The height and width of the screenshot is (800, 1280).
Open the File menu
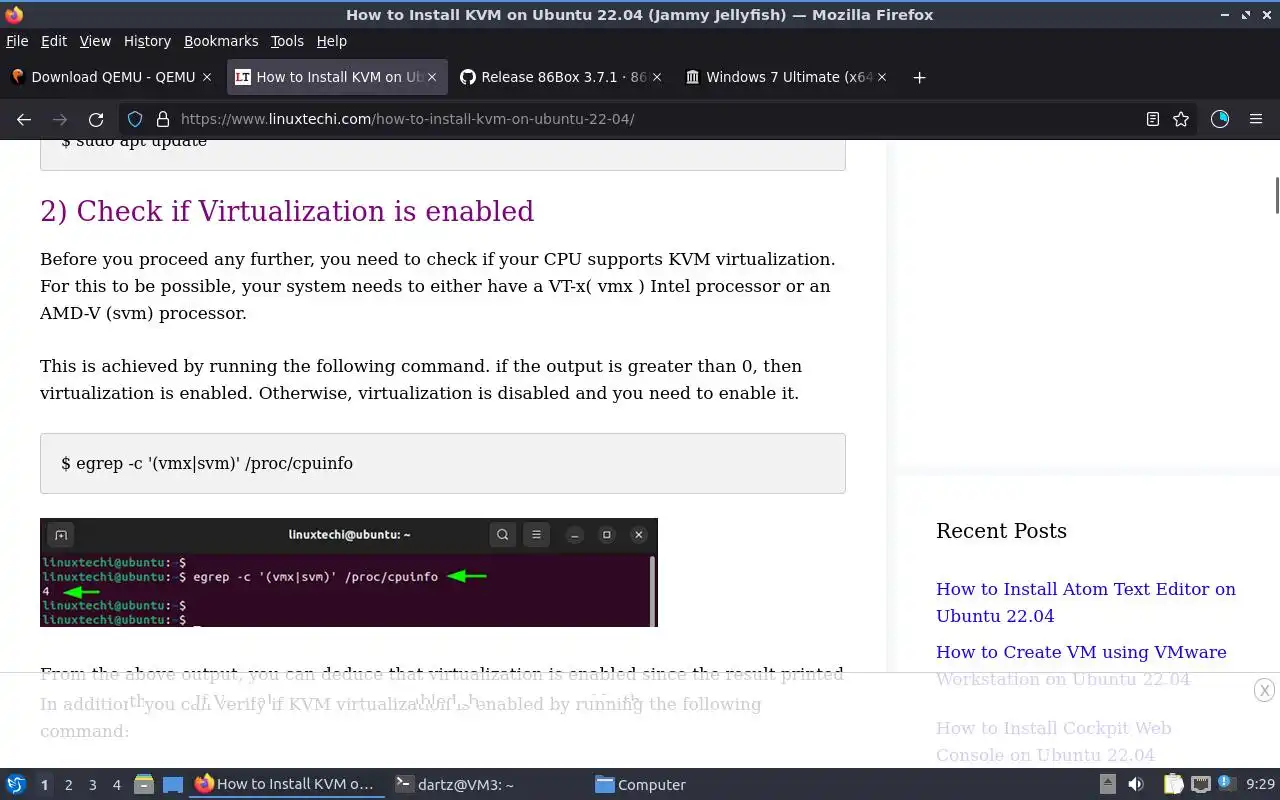tap(17, 41)
